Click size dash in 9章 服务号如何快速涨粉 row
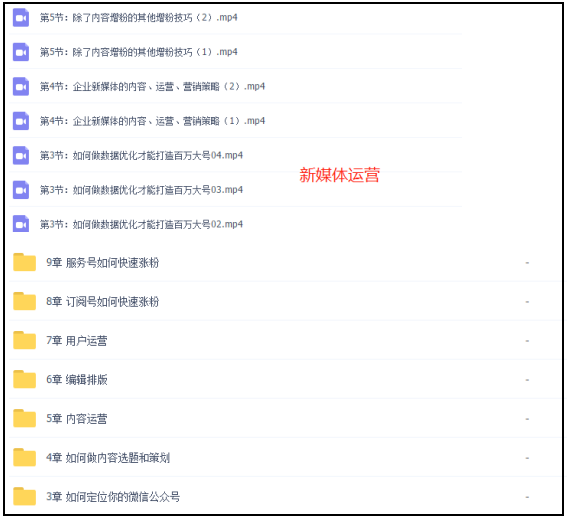The height and width of the screenshot is (520, 571). pyautogui.click(x=527, y=263)
